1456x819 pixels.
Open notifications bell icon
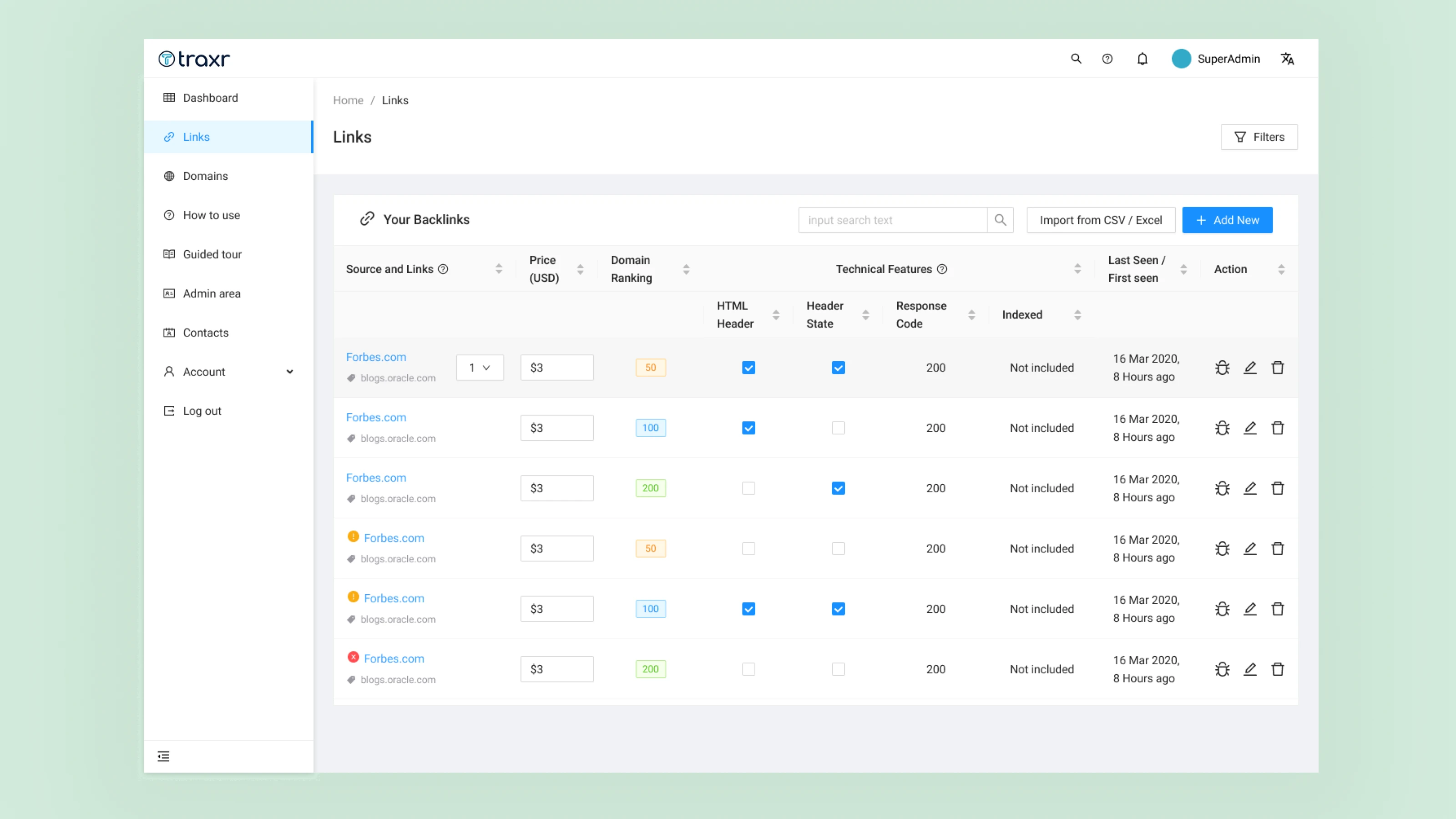(1143, 59)
